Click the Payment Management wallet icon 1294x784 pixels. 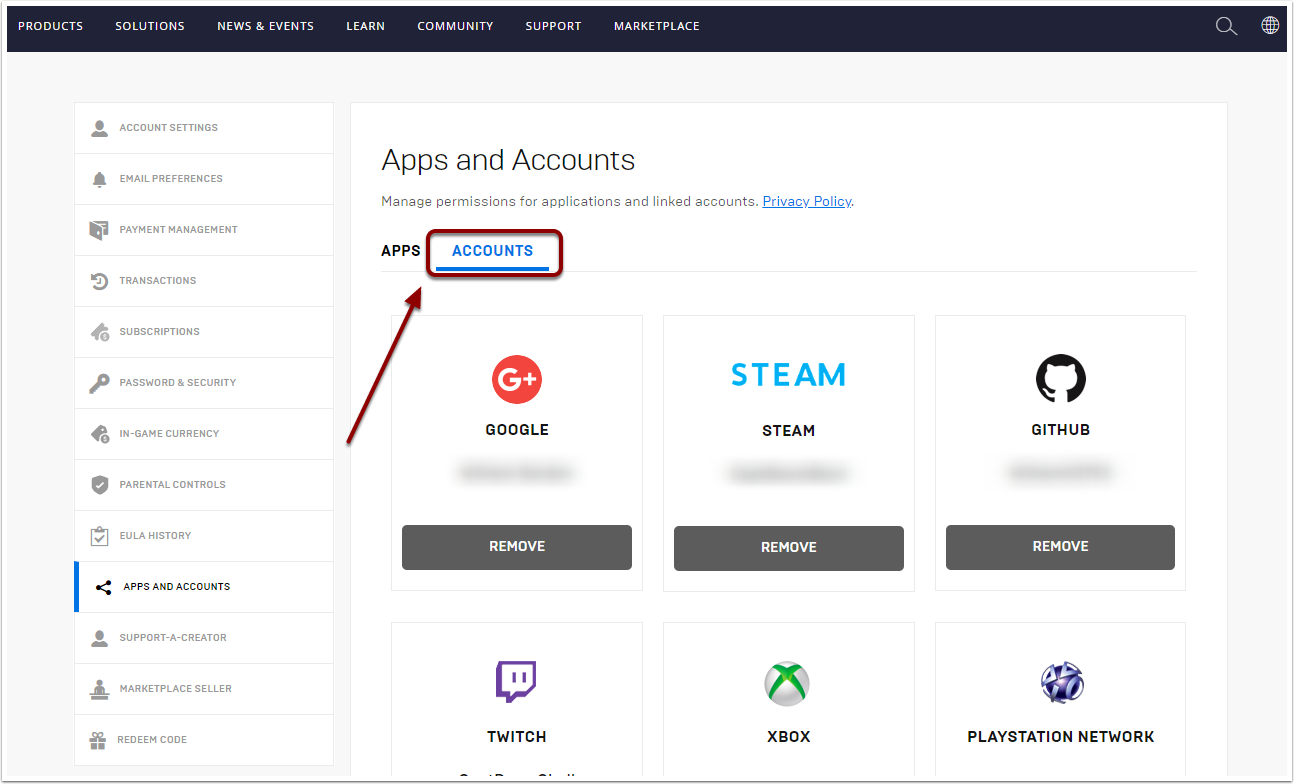99,230
